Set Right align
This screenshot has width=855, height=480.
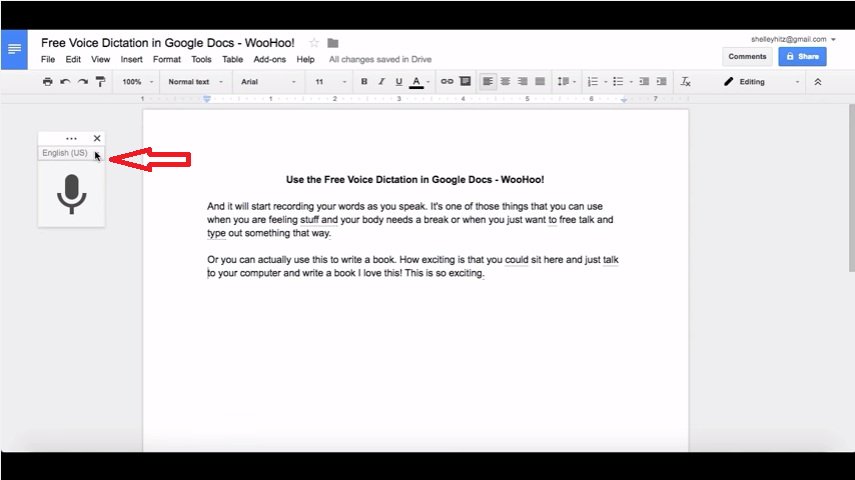(523, 82)
